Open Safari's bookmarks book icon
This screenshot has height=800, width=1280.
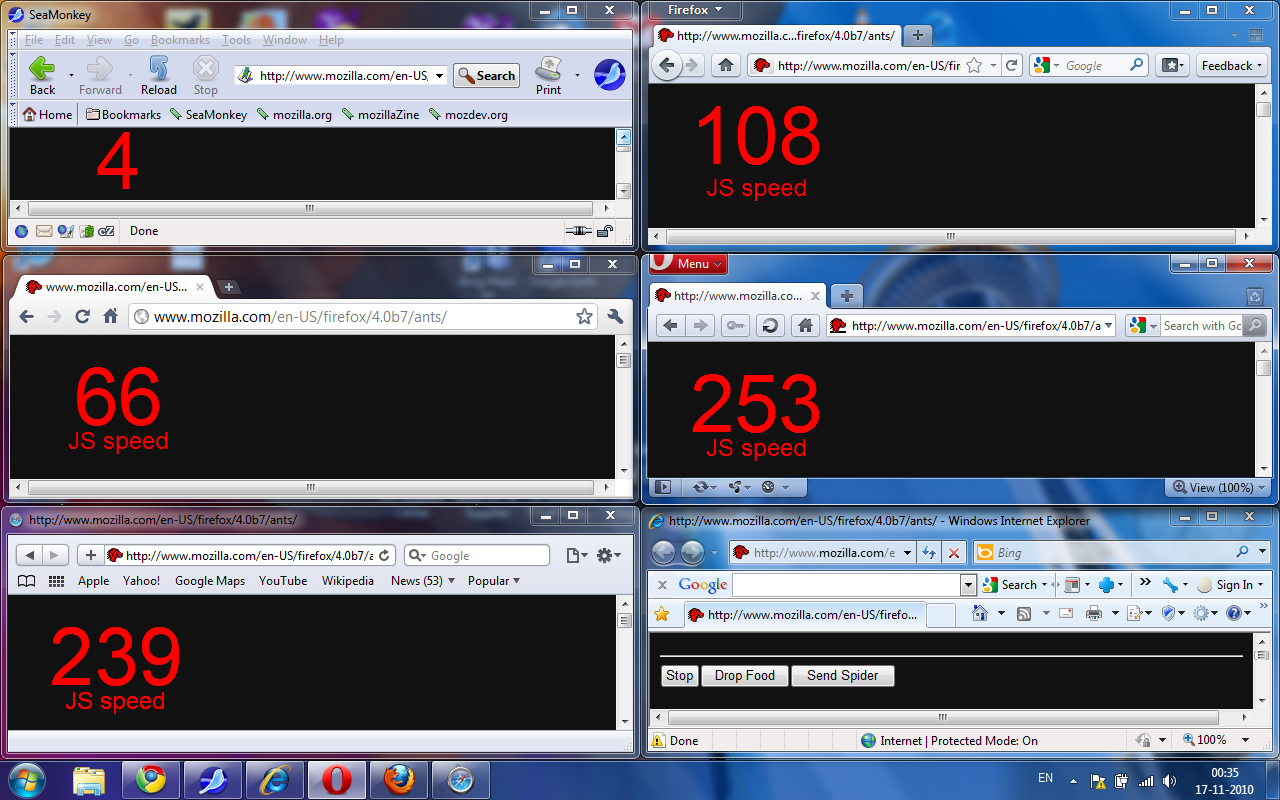pos(27,581)
